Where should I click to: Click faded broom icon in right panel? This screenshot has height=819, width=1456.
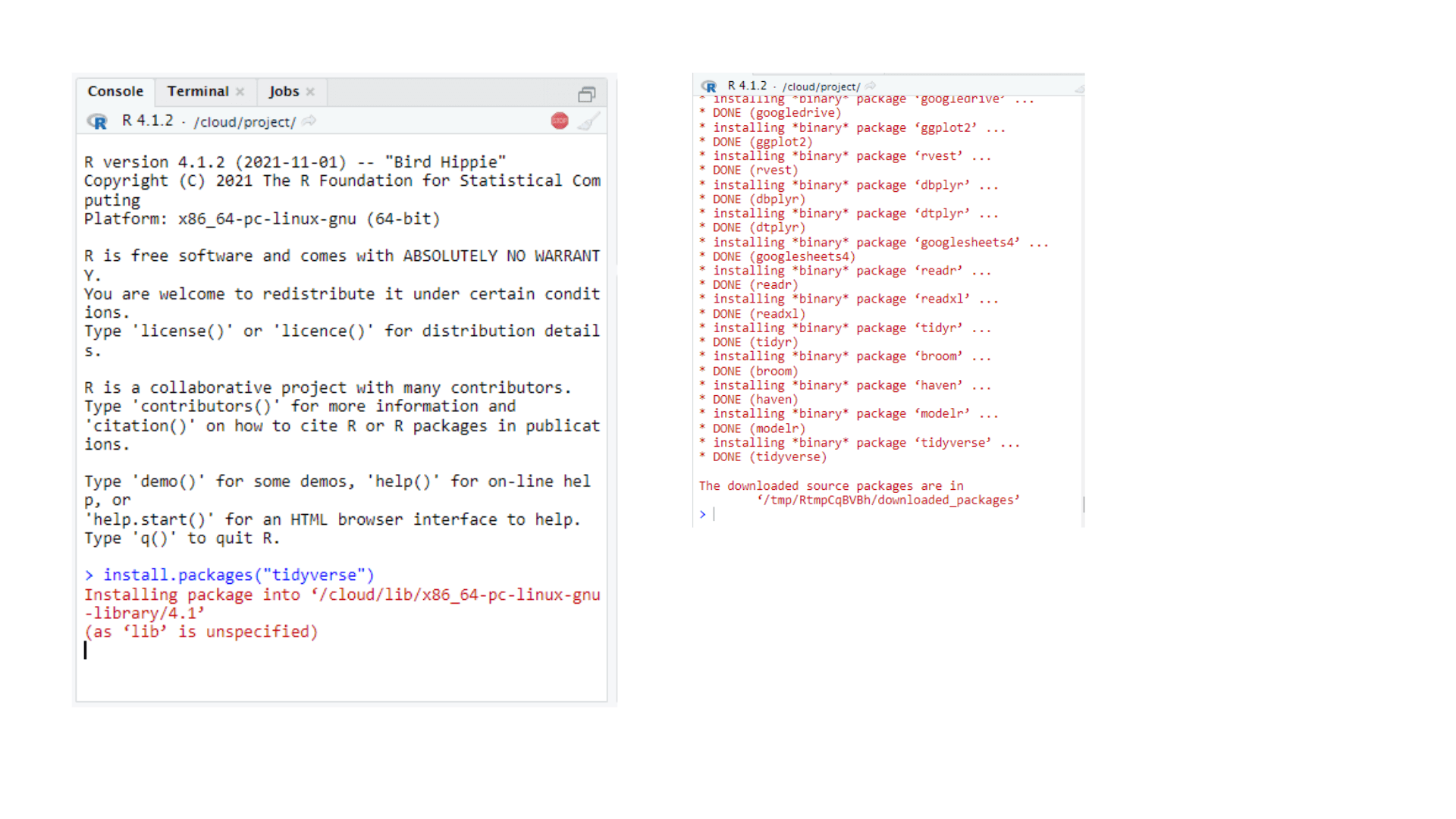[1079, 89]
